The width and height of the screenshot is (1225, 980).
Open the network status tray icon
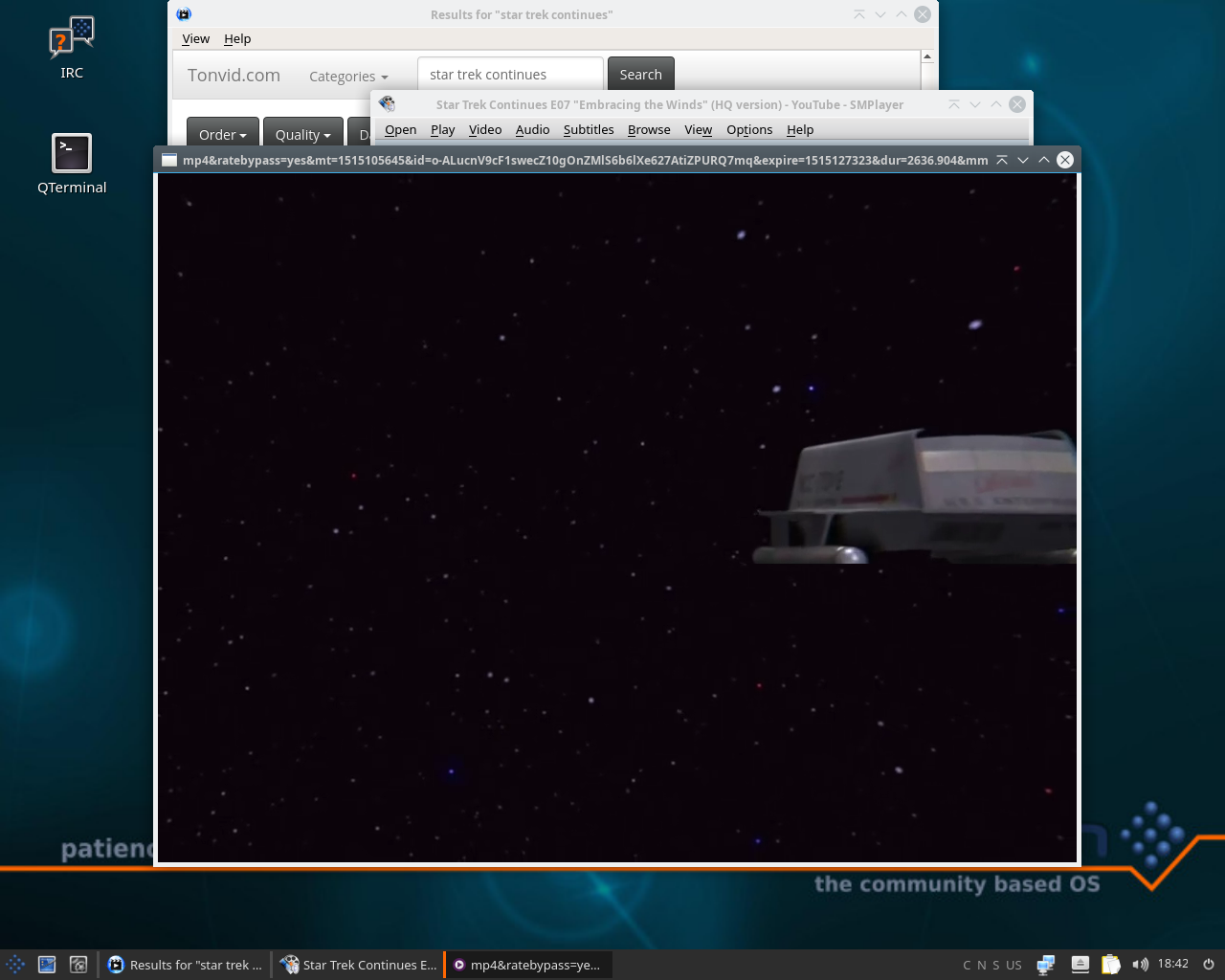point(1046,965)
